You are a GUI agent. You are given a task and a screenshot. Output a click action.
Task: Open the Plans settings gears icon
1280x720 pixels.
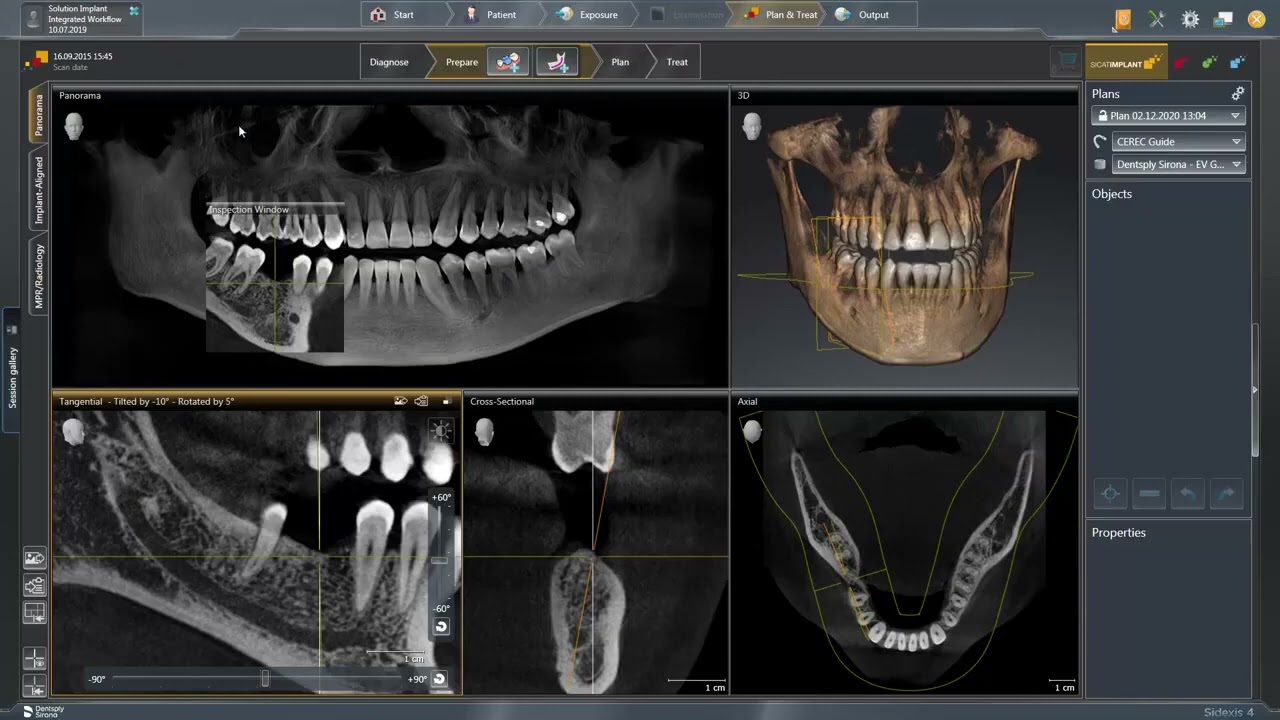pos(1238,93)
